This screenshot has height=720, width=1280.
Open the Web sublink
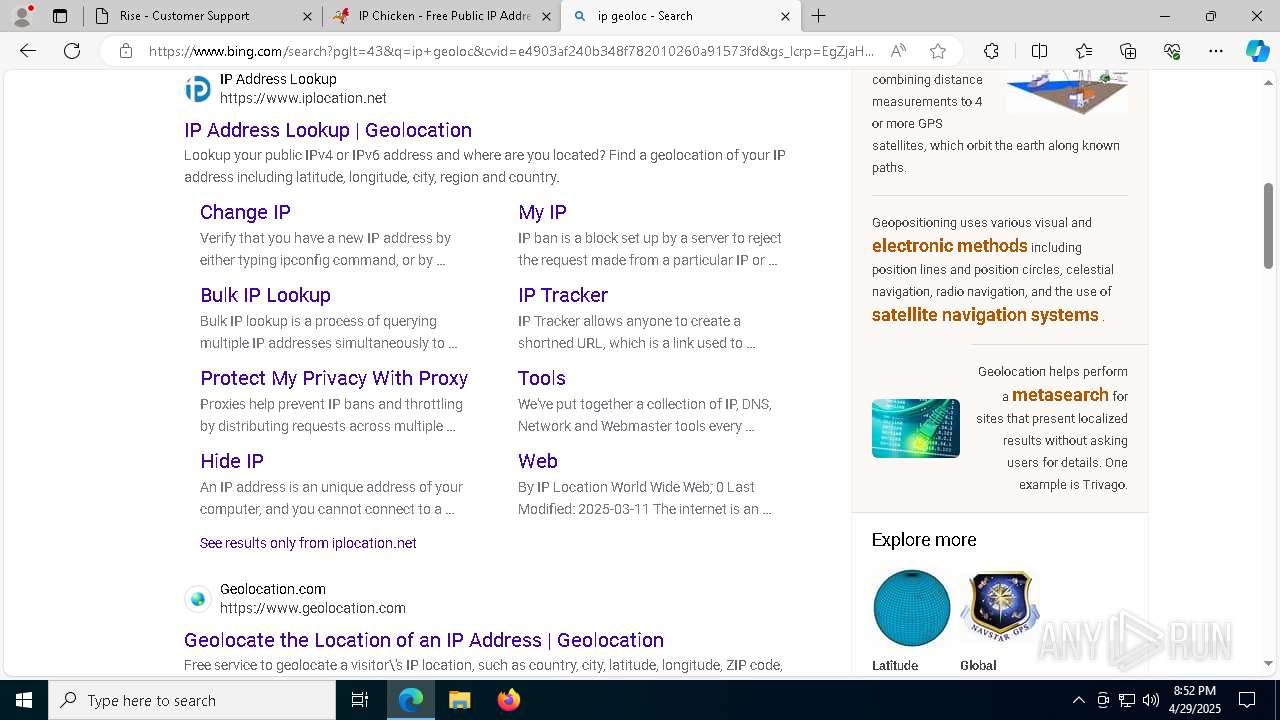click(538, 461)
